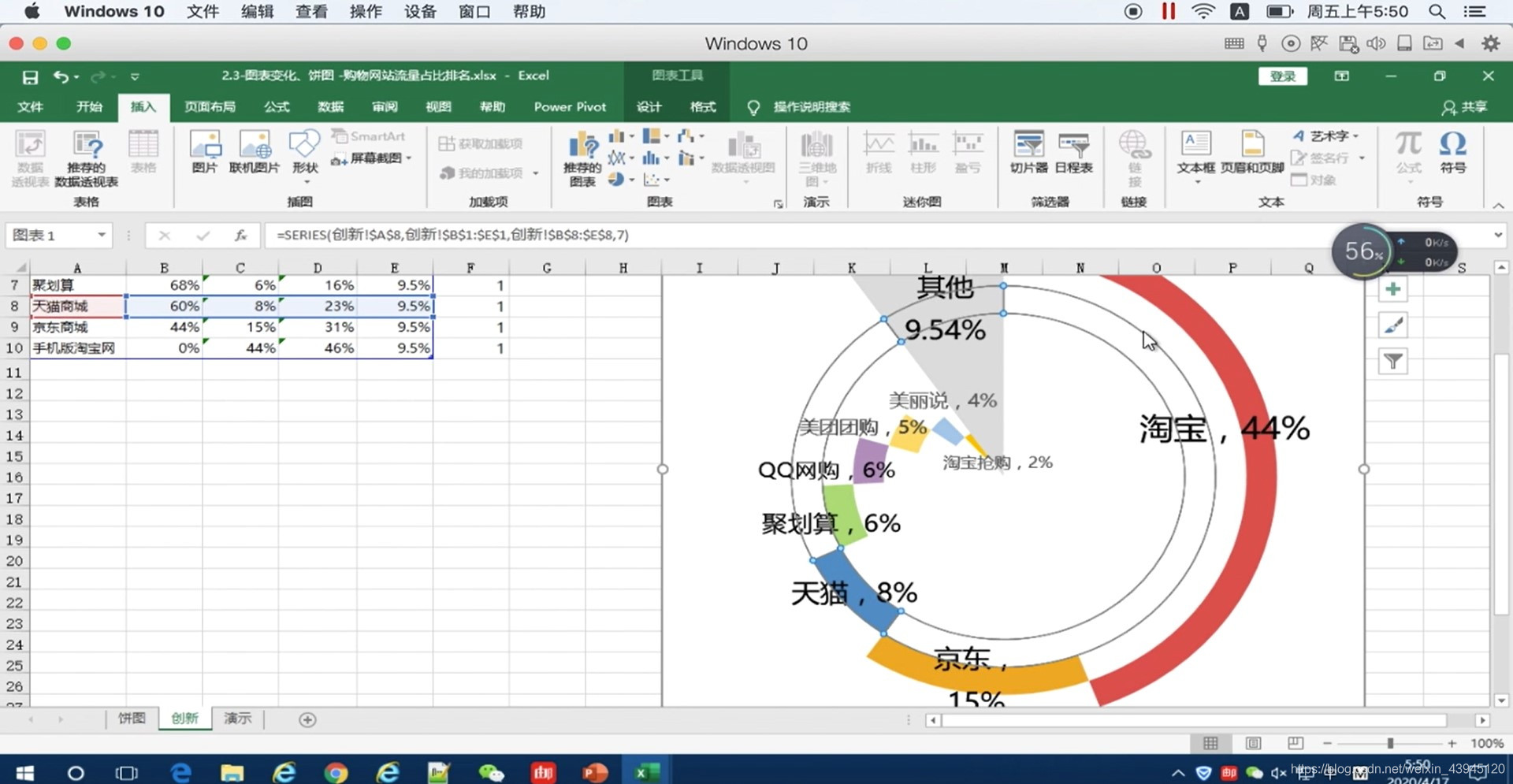Open Recommended Charts (推荐的图表)
The height and width of the screenshot is (784, 1513).
click(582, 159)
